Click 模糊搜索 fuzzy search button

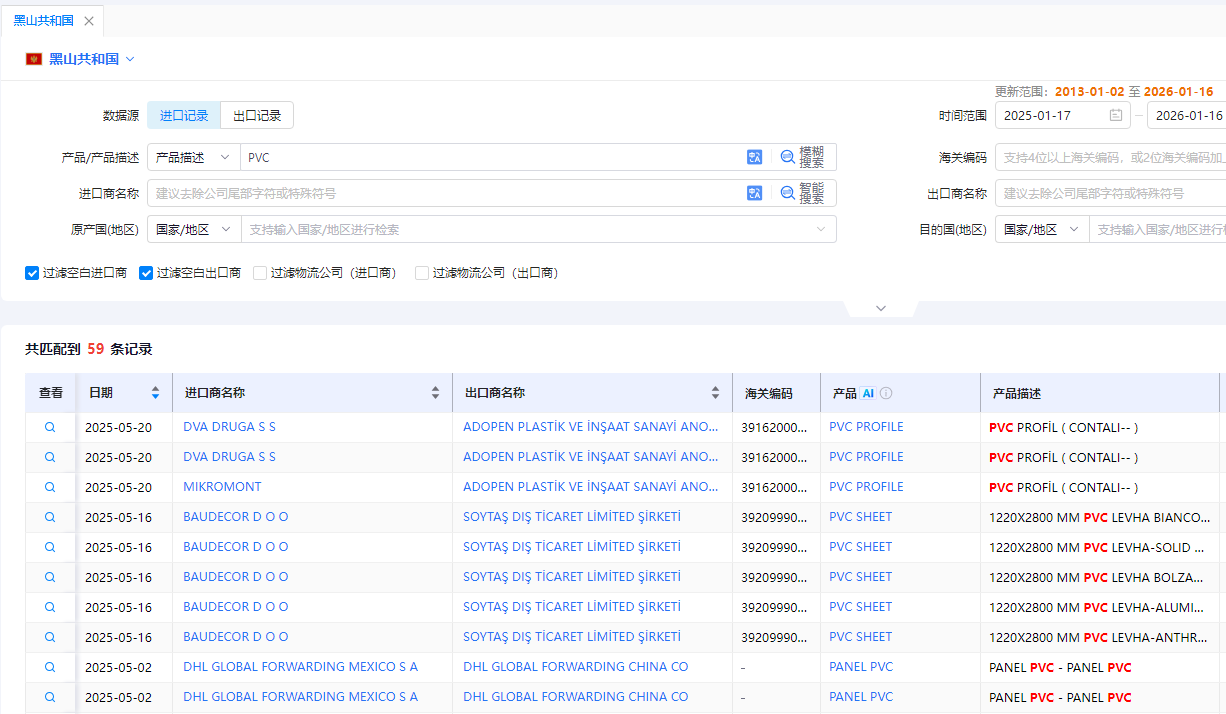tap(802, 157)
